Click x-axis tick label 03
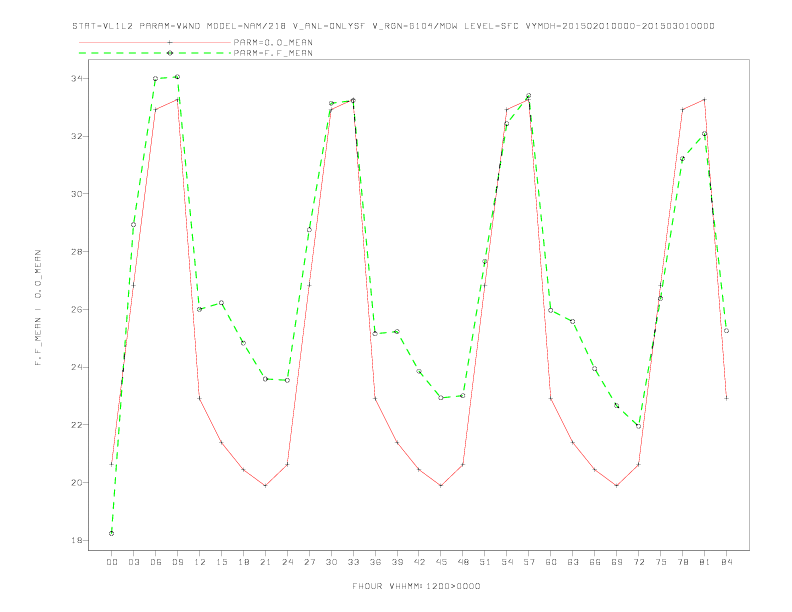The width and height of the screenshot is (792, 612). tap(133, 562)
